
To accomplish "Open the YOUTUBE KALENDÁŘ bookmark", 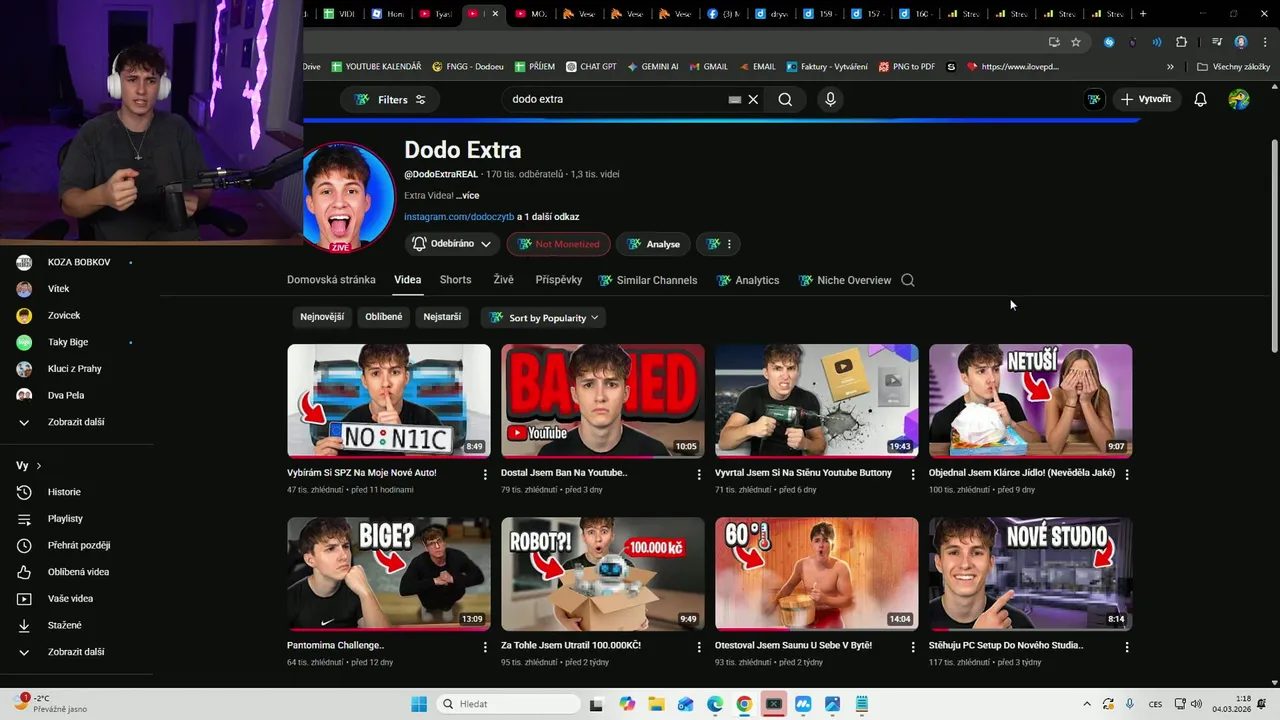I will tap(375, 67).
